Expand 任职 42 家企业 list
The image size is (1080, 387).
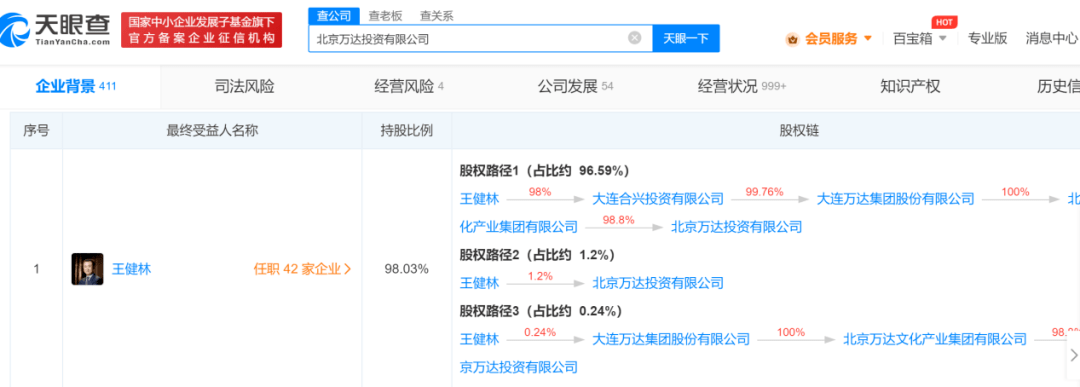pyautogui.click(x=302, y=269)
